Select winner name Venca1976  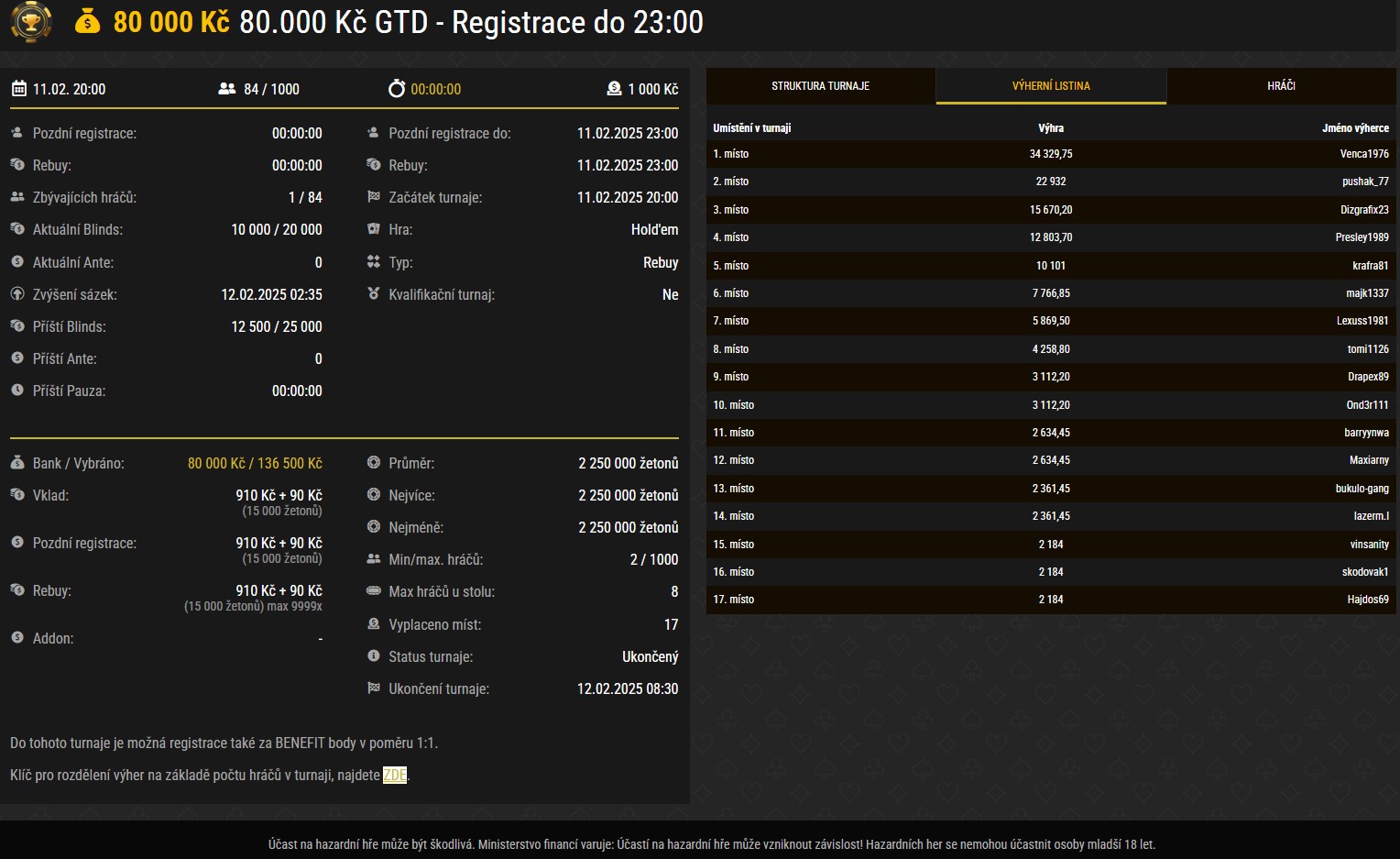[1364, 154]
